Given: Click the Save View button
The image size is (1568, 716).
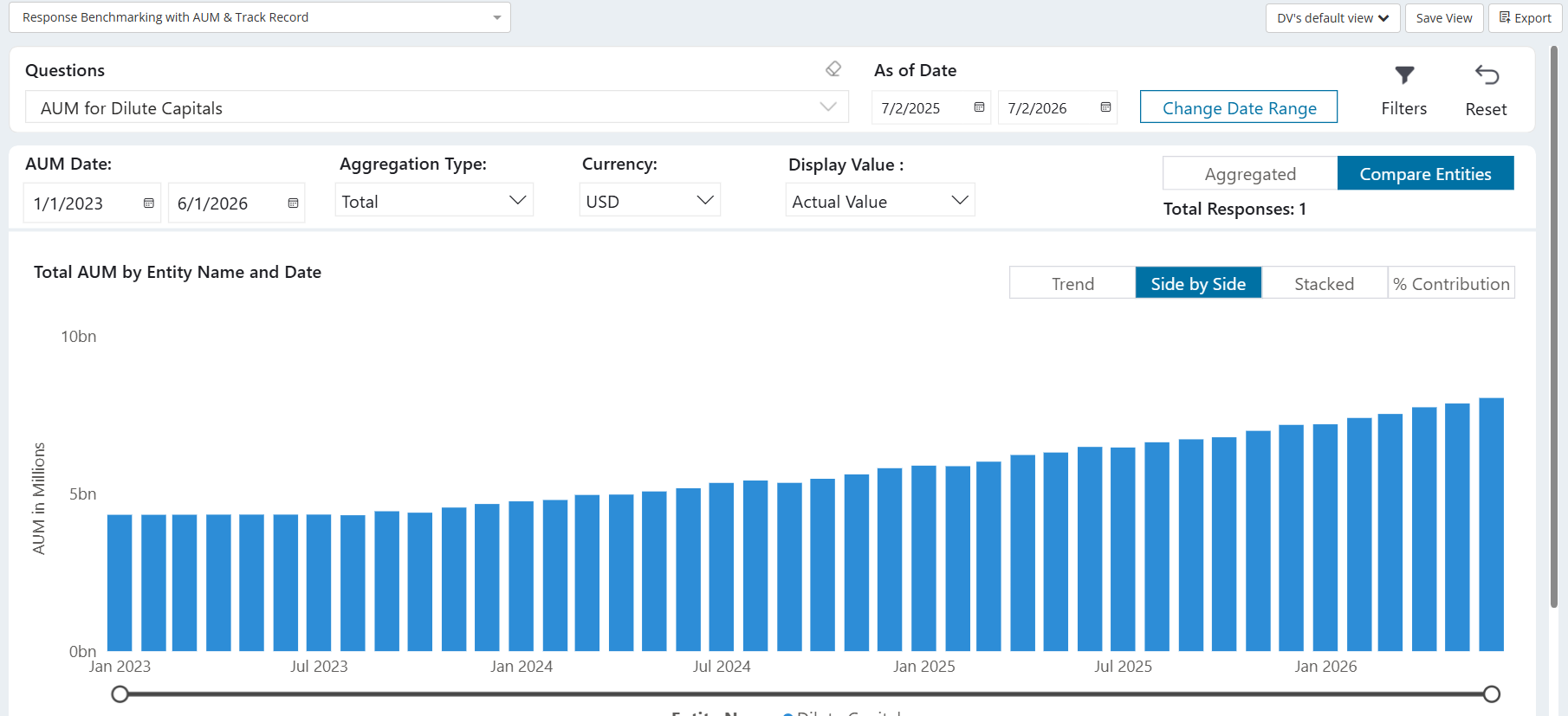Looking at the screenshot, I should 1443,17.
